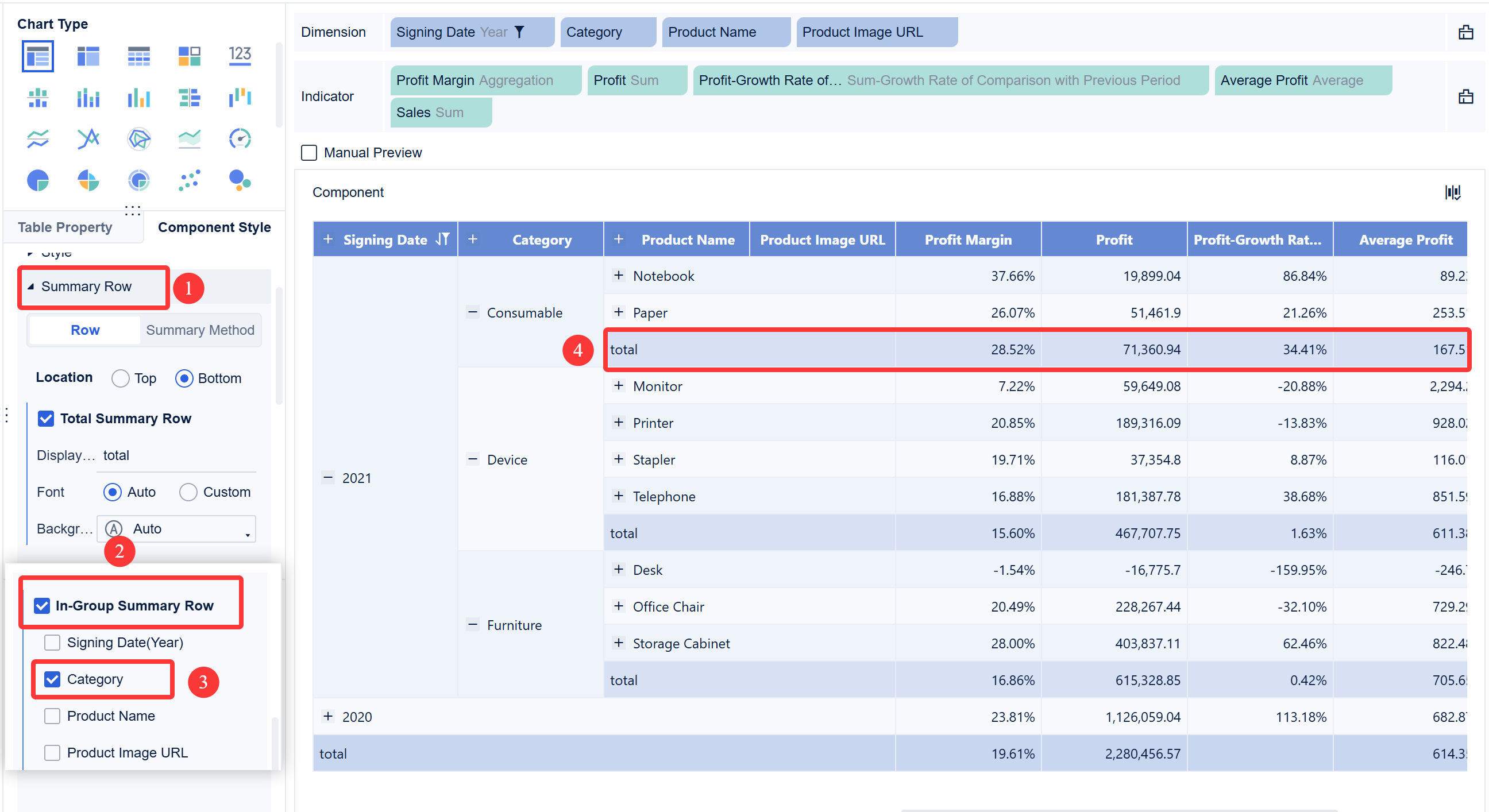
Task: Switch to Summary Method tab
Action: tap(200, 330)
